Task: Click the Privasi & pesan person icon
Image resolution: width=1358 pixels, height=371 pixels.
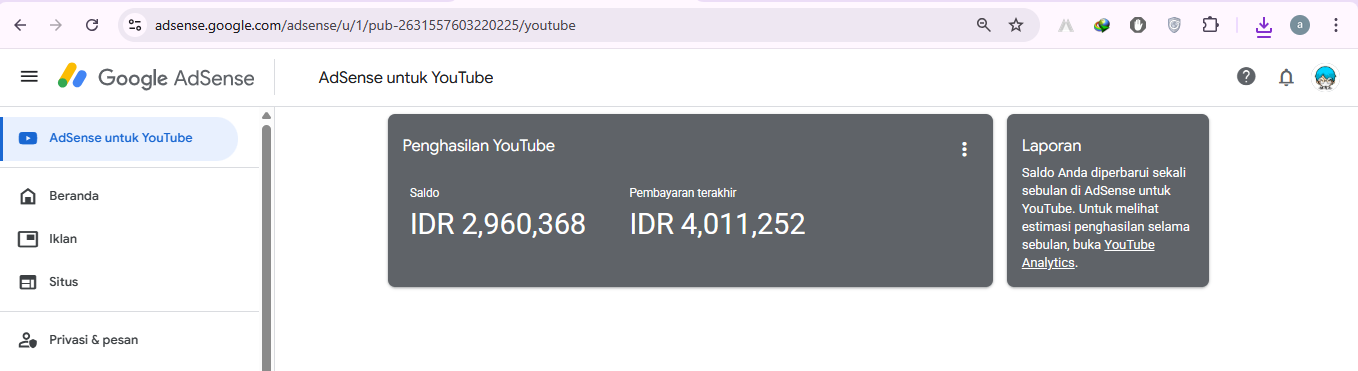Action: (28, 340)
